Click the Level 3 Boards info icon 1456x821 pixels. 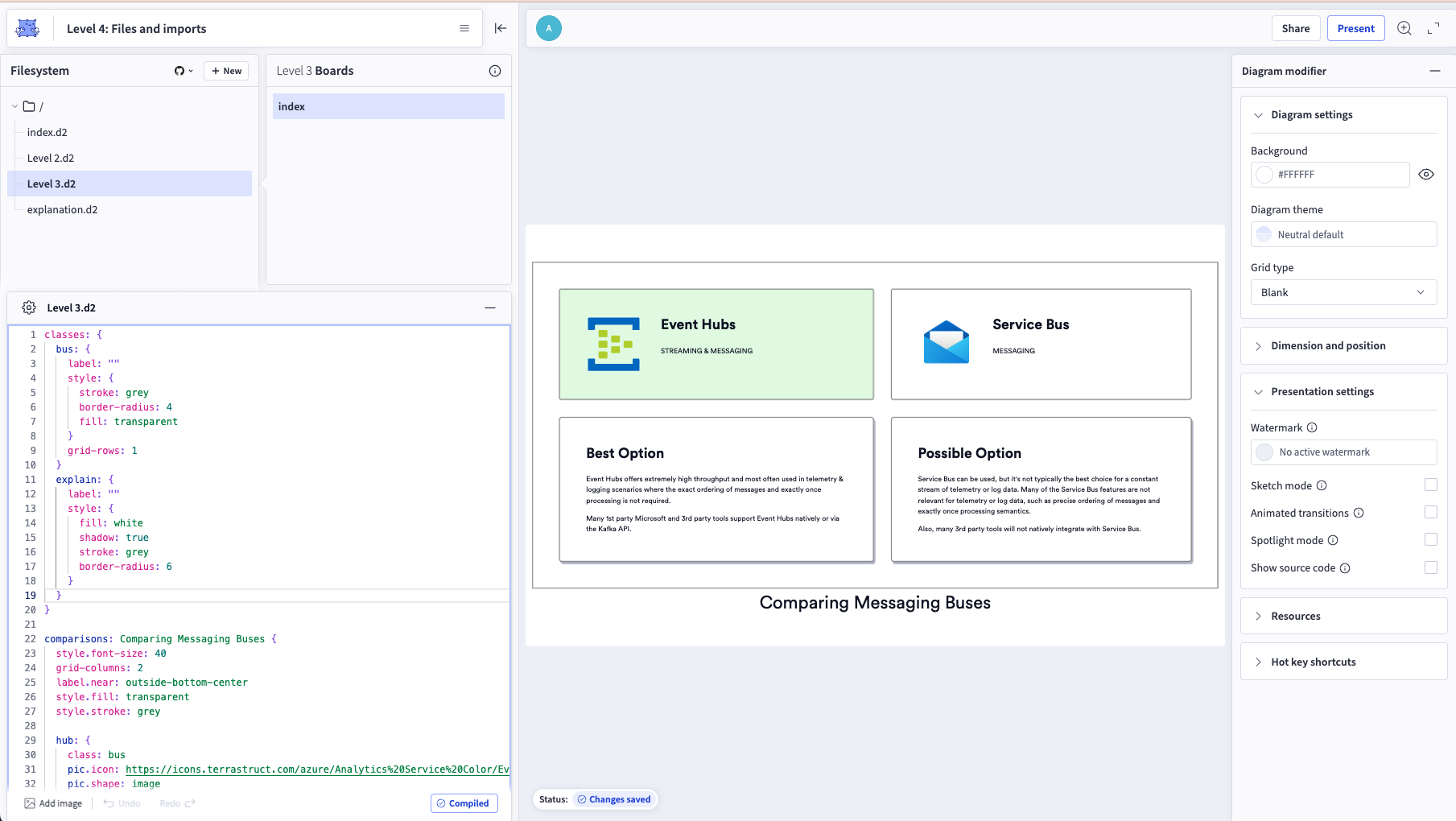tap(495, 71)
